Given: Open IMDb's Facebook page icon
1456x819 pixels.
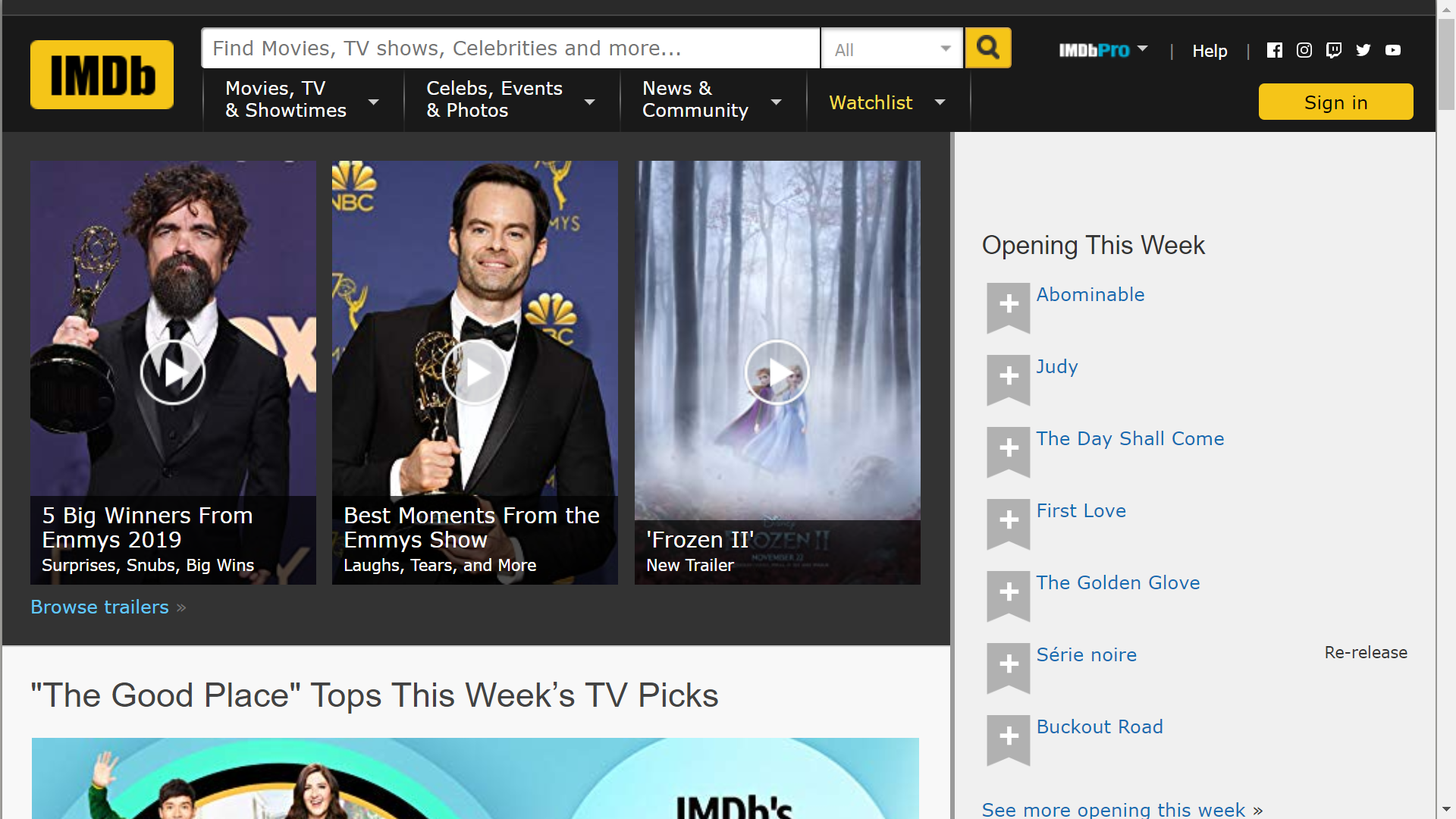Looking at the screenshot, I should tap(1275, 50).
